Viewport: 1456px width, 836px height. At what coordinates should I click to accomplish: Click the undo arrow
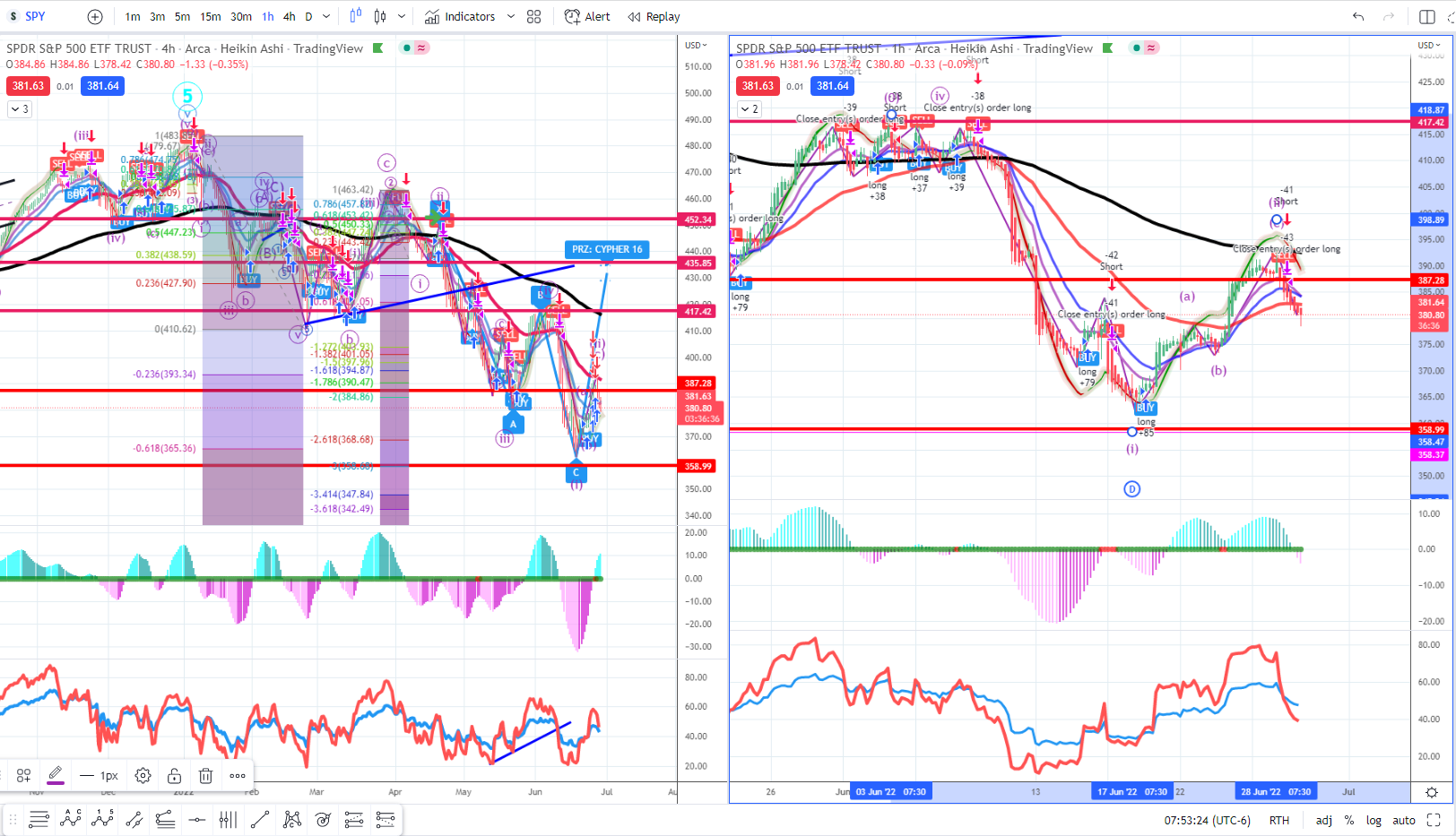[1358, 16]
